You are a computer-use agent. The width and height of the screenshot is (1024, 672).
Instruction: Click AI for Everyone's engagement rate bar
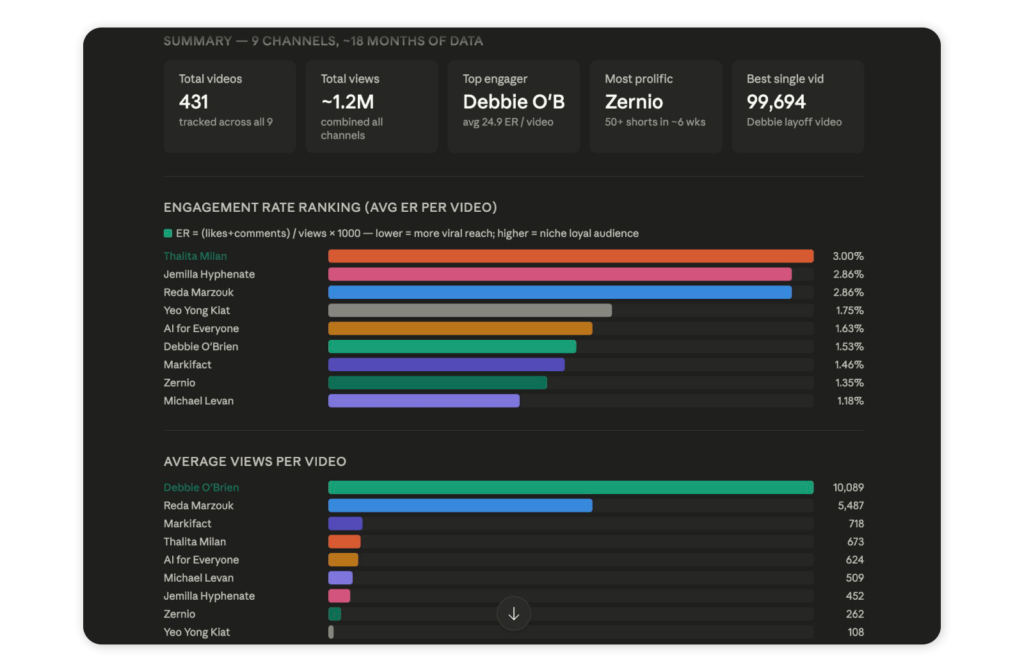click(460, 328)
